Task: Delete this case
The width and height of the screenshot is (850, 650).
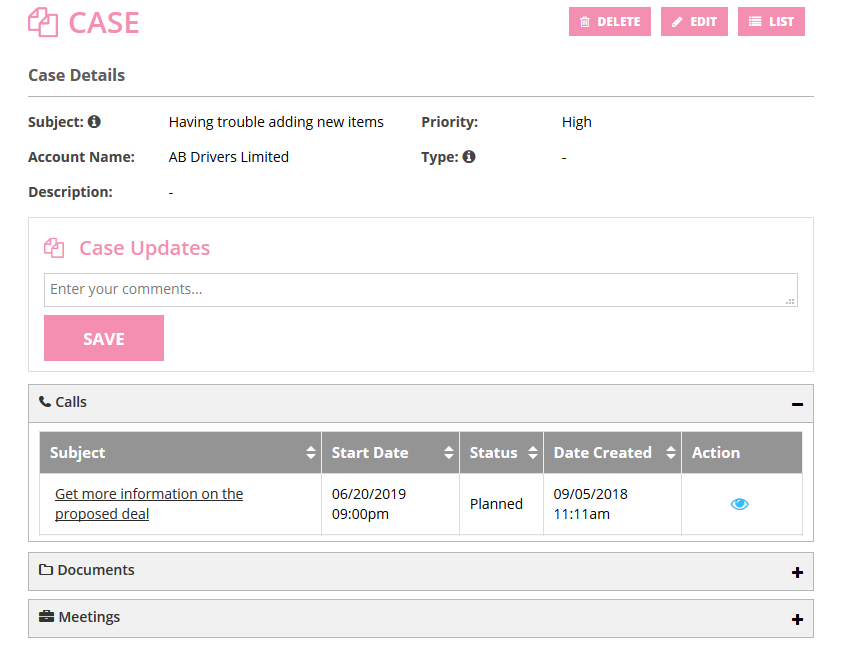Action: (x=610, y=22)
